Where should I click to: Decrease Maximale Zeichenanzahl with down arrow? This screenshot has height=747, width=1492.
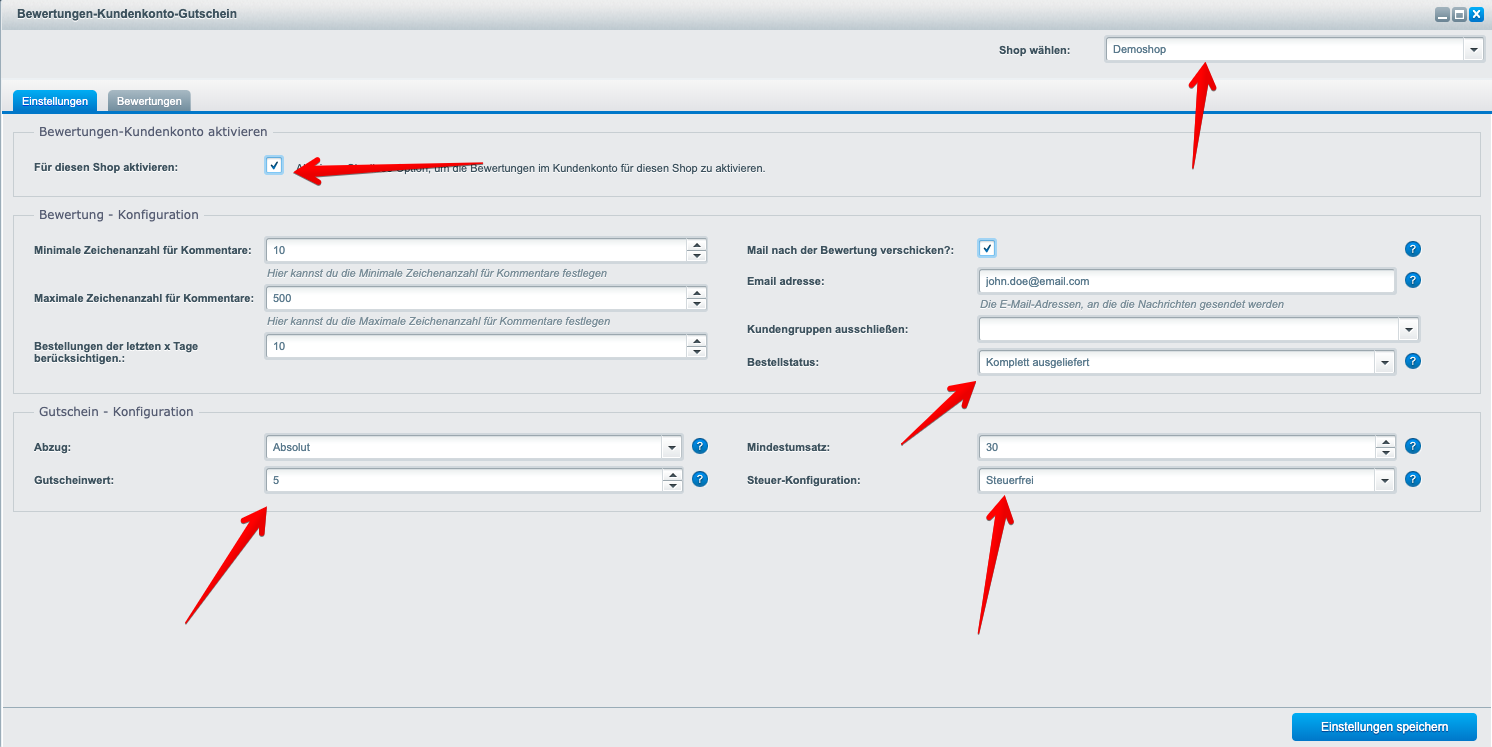[697, 304]
